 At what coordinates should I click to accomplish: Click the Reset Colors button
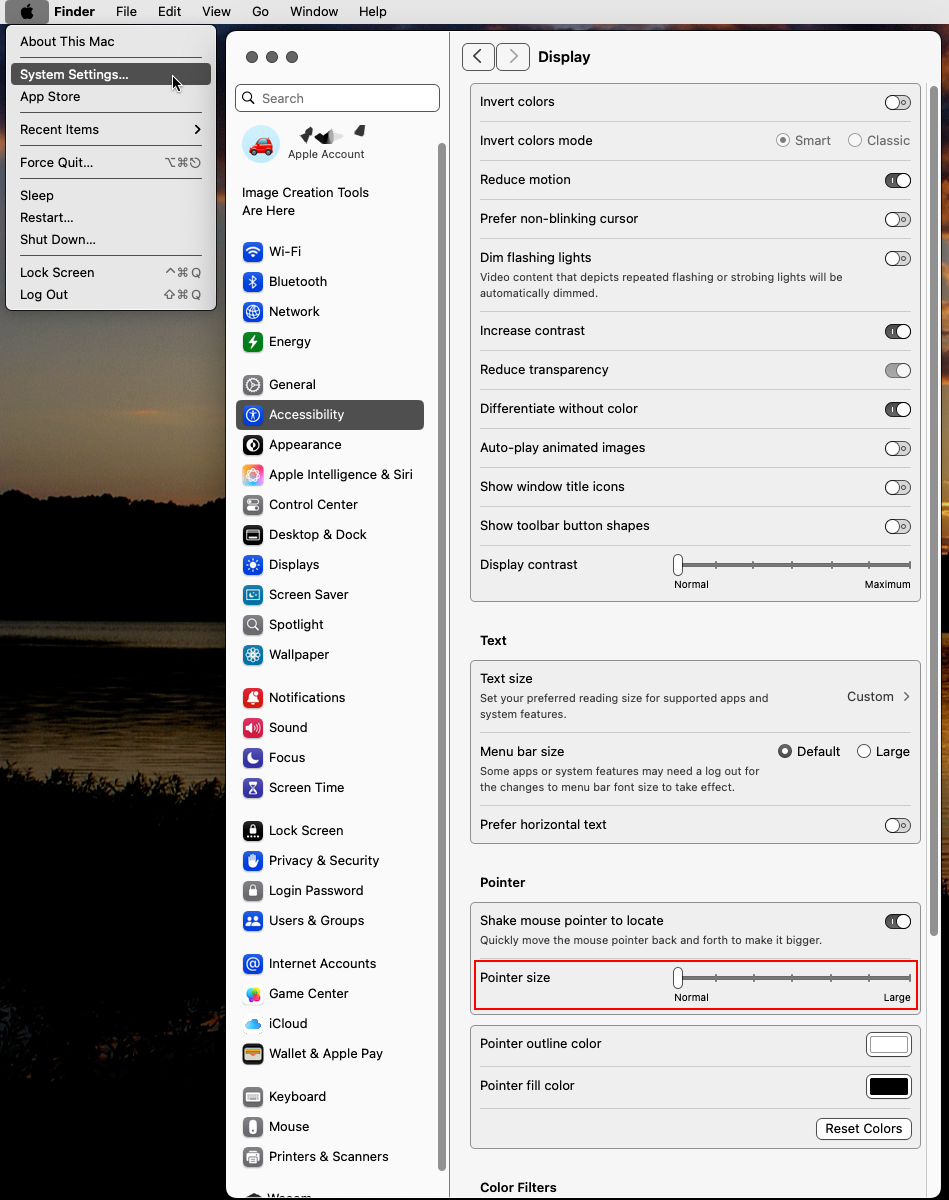[x=863, y=1128]
